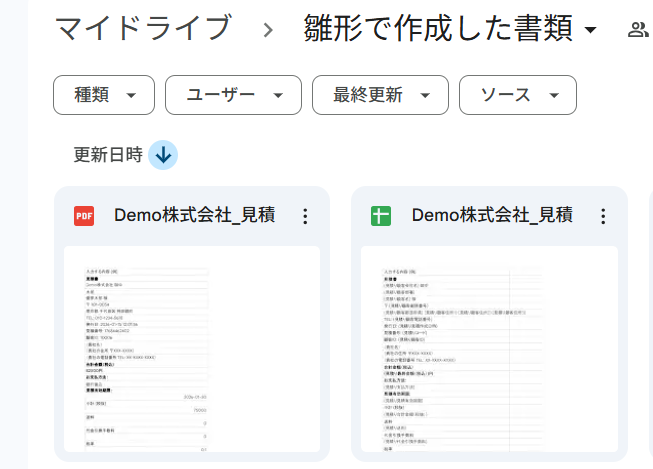Open more actions menu for the spreadsheet file
This screenshot has width=653, height=469.
click(x=603, y=216)
